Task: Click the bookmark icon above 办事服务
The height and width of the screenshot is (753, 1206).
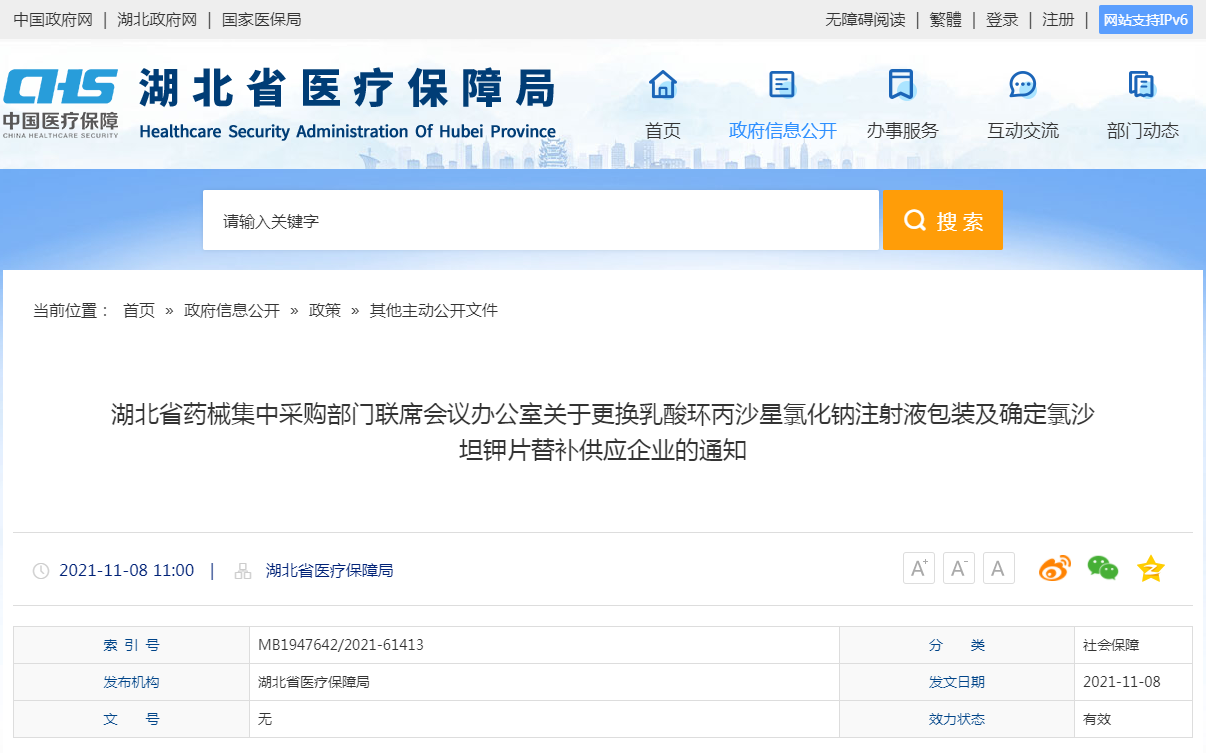Action: coord(901,85)
